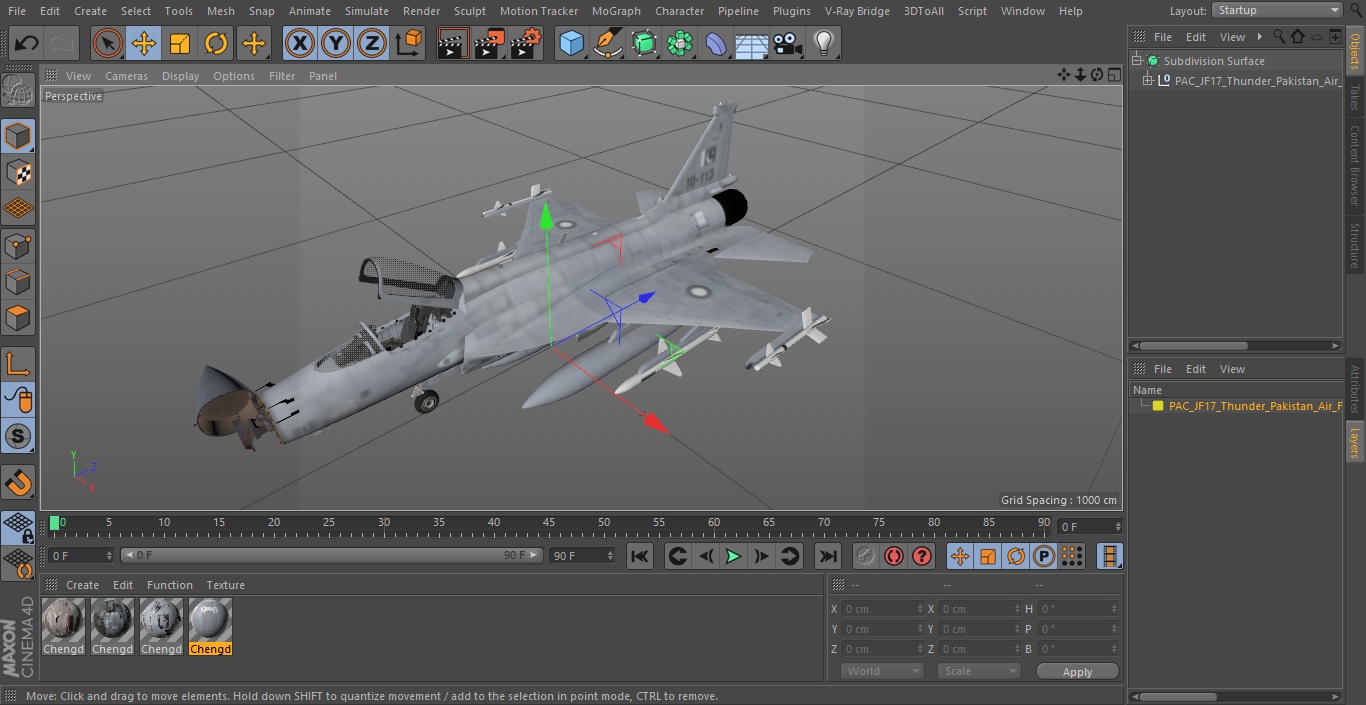This screenshot has height=705, width=1366.
Task: Switch to the Takes side tab
Action: click(1354, 97)
